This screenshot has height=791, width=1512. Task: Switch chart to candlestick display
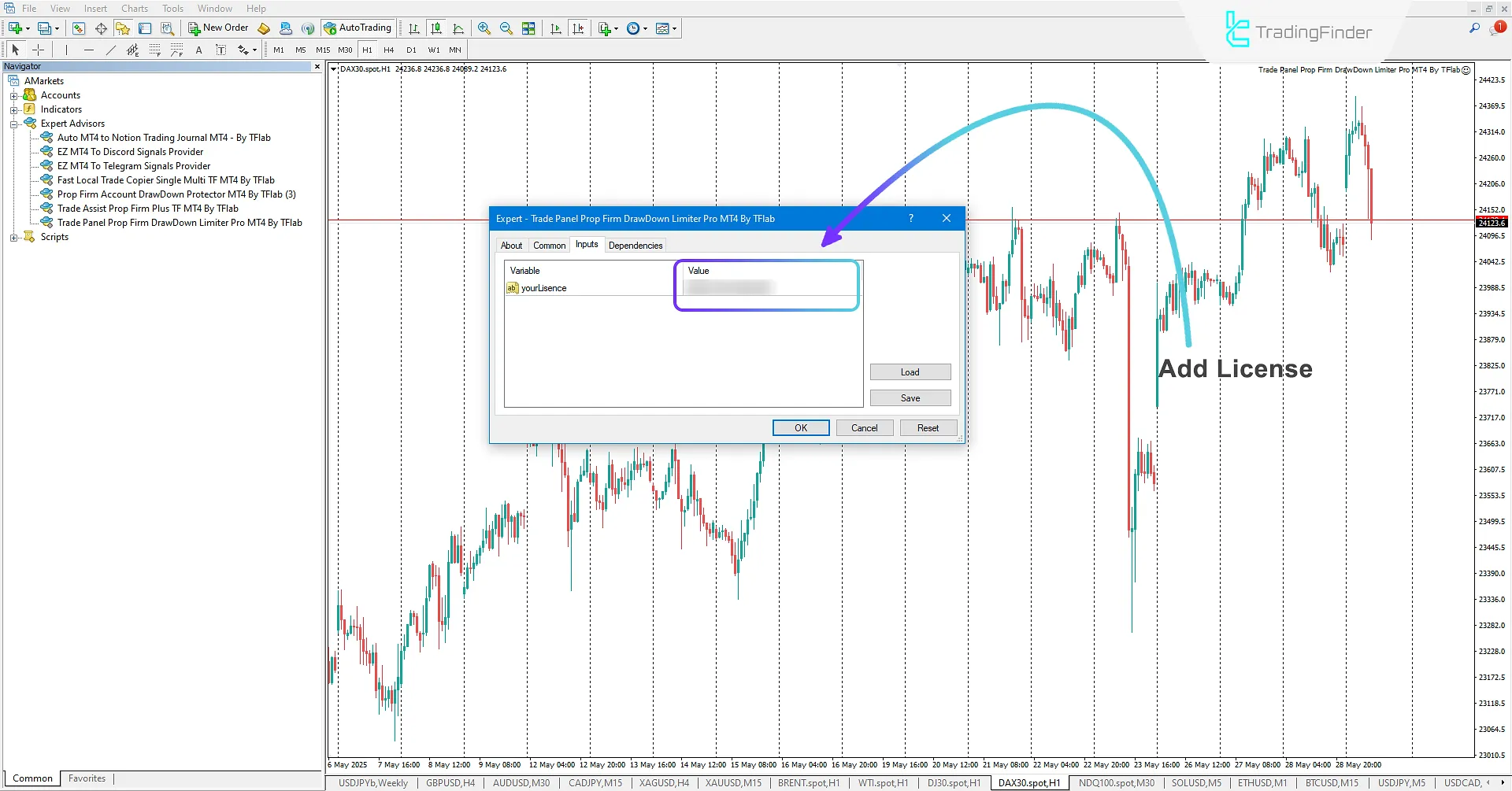435,28
